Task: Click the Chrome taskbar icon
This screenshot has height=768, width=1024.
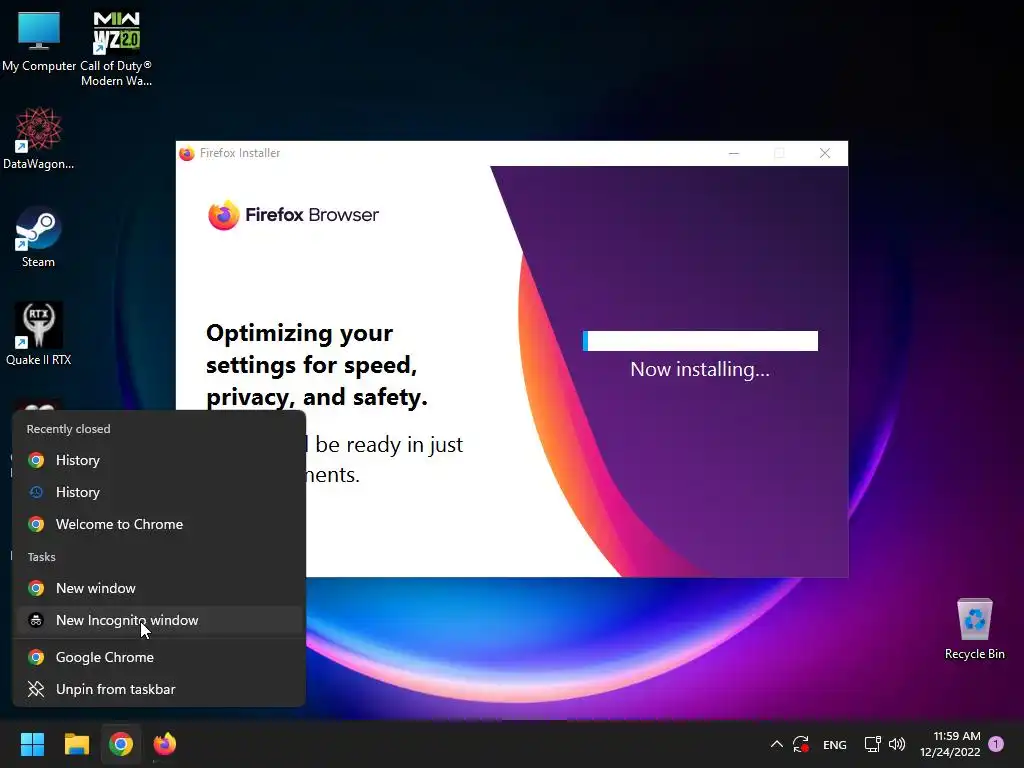Action: click(x=121, y=744)
